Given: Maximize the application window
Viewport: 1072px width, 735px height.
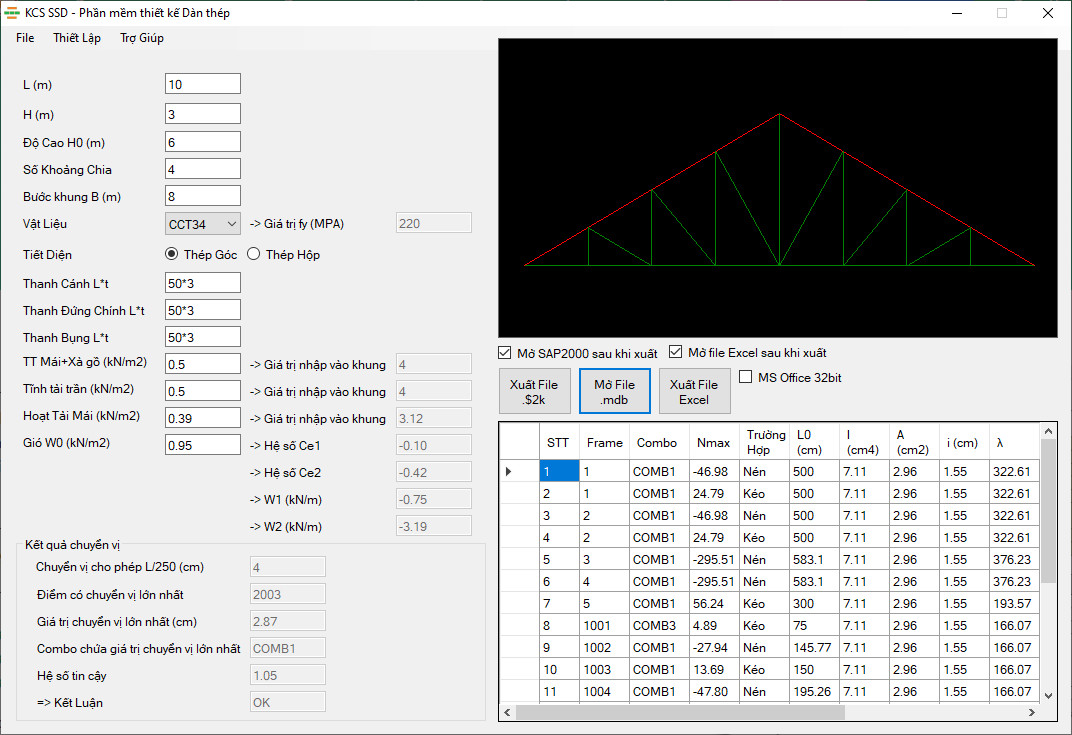Looking at the screenshot, I should 1001,13.
